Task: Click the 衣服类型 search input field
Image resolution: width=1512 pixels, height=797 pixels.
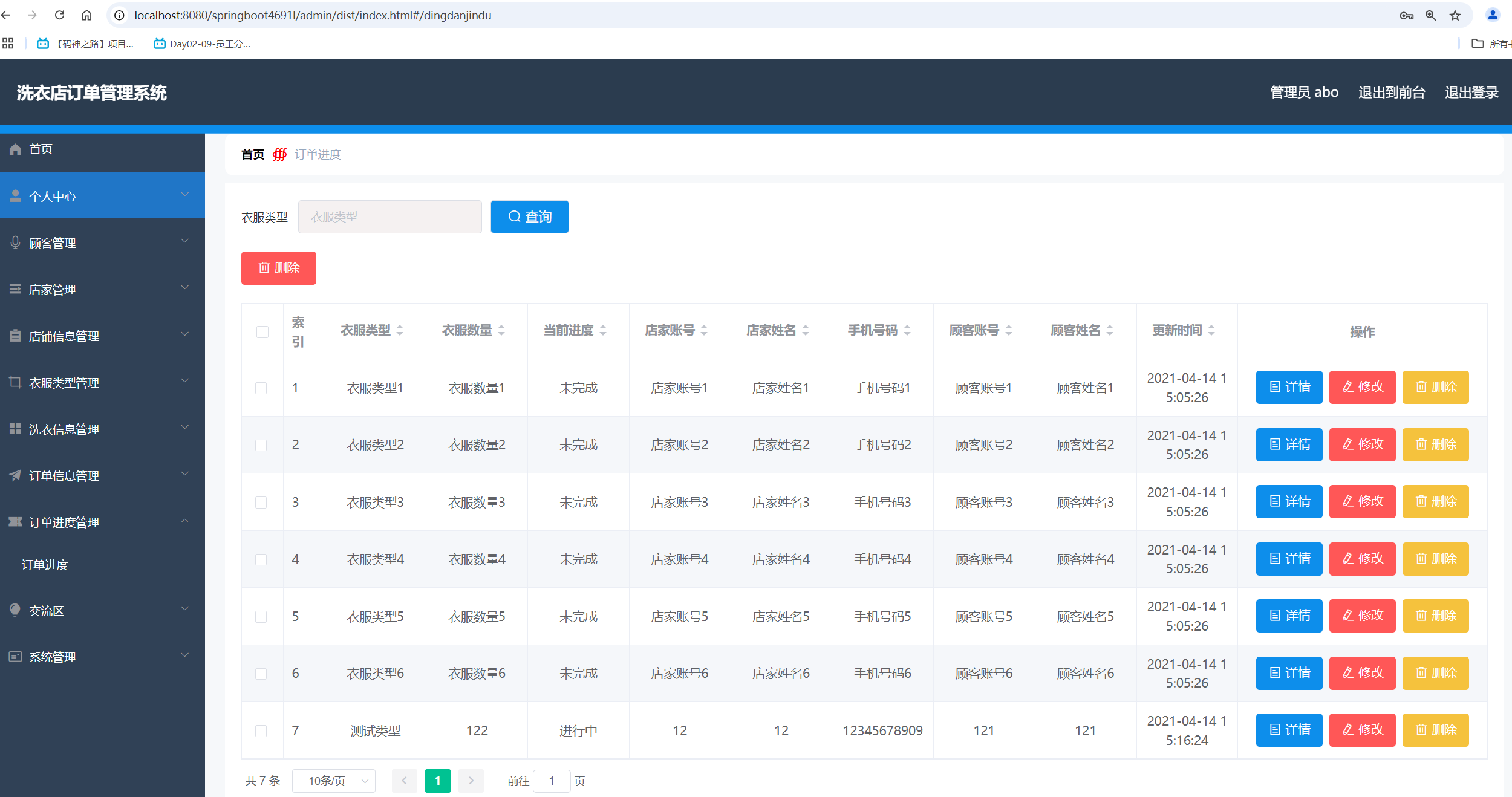Action: (x=389, y=216)
